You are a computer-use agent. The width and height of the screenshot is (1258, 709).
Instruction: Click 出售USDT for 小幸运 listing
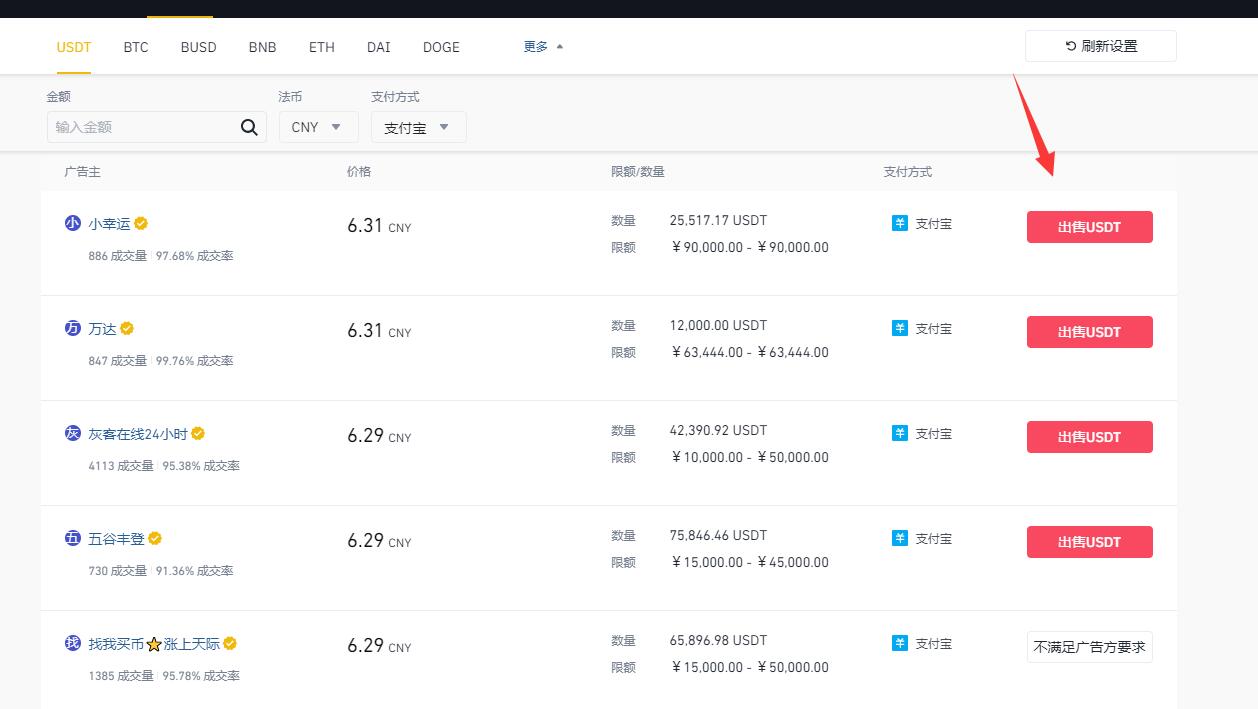1089,227
